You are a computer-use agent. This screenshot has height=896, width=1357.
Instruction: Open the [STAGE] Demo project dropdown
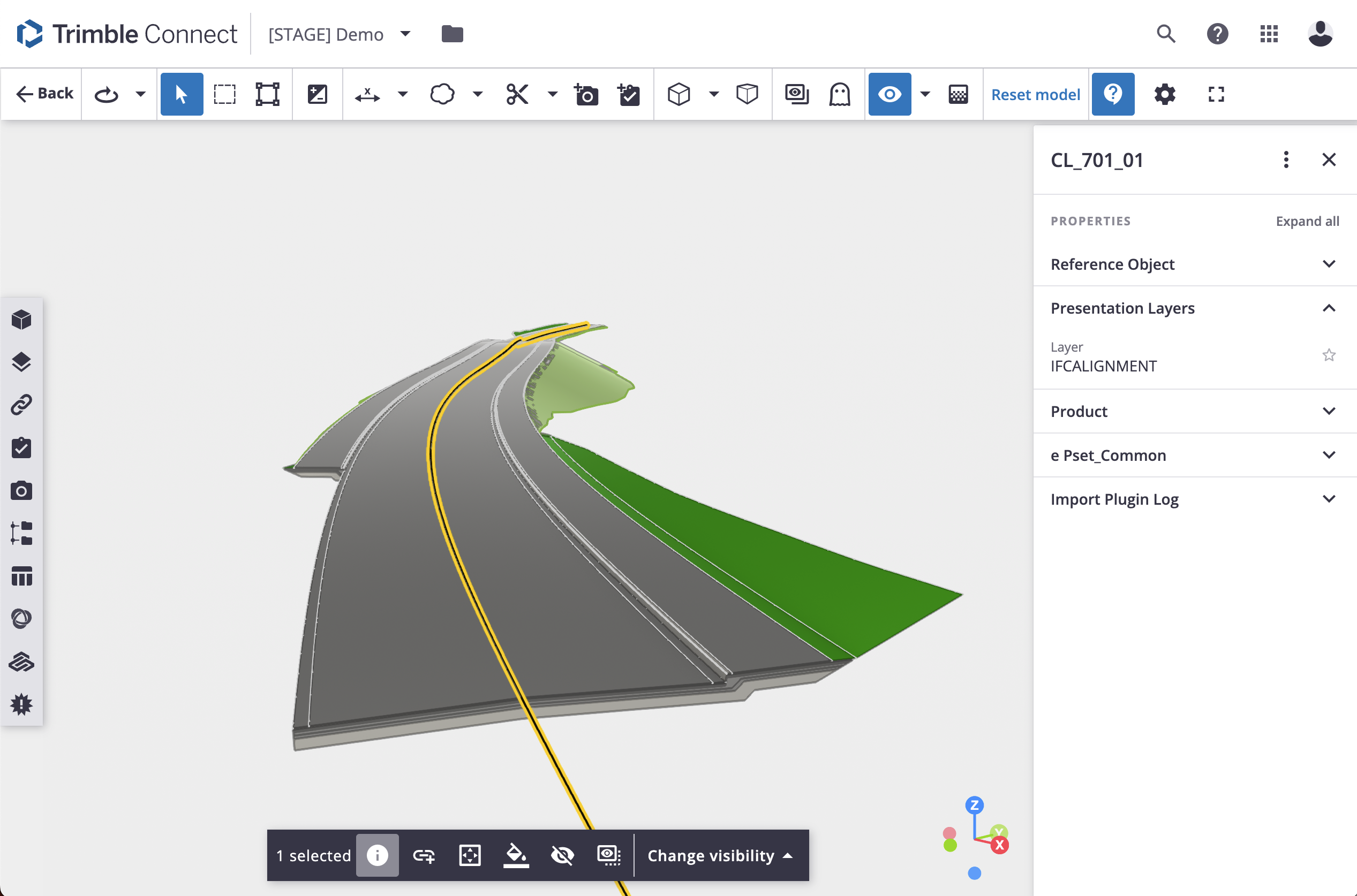pyautogui.click(x=405, y=34)
